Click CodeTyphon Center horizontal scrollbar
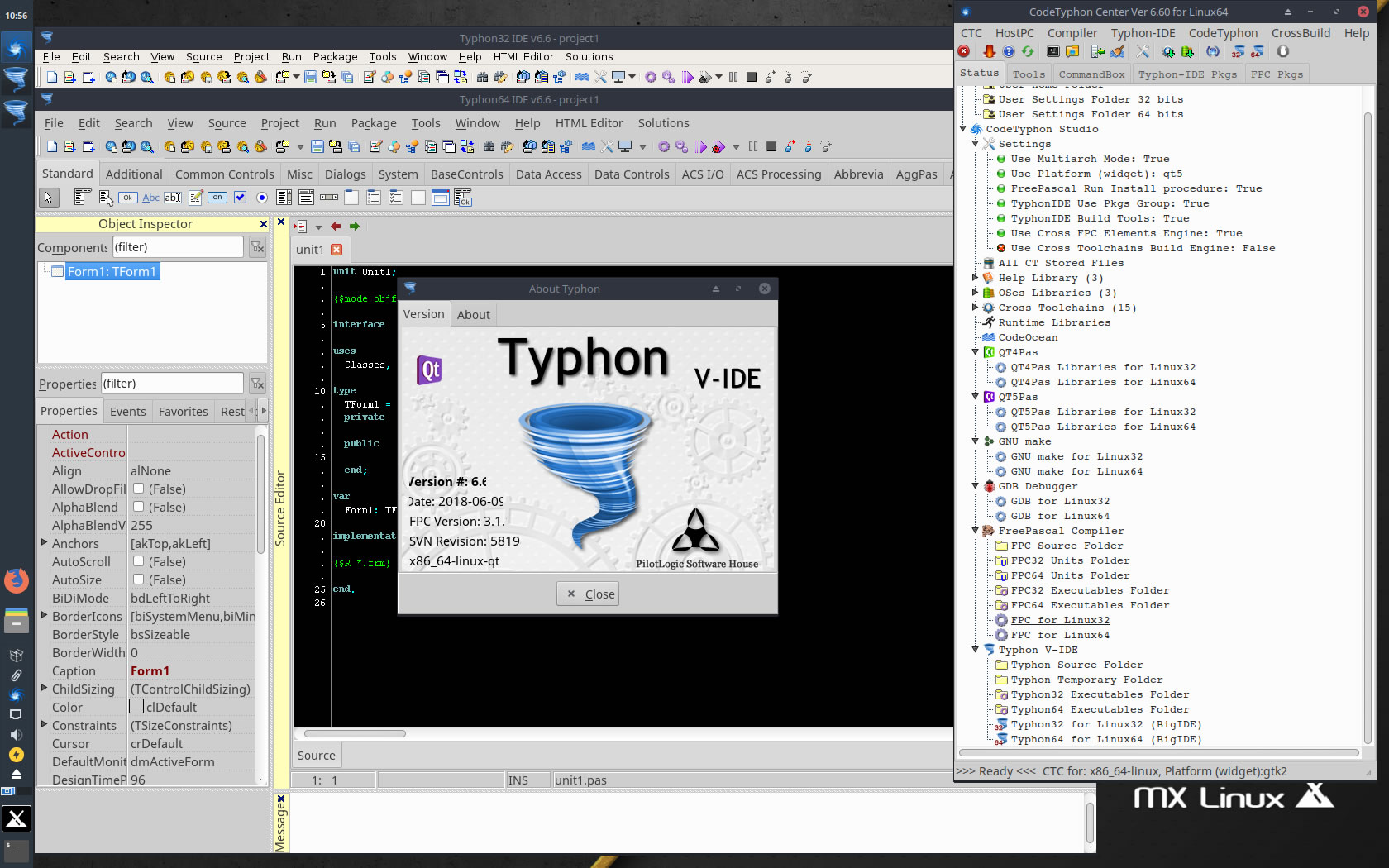 tap(1159, 753)
